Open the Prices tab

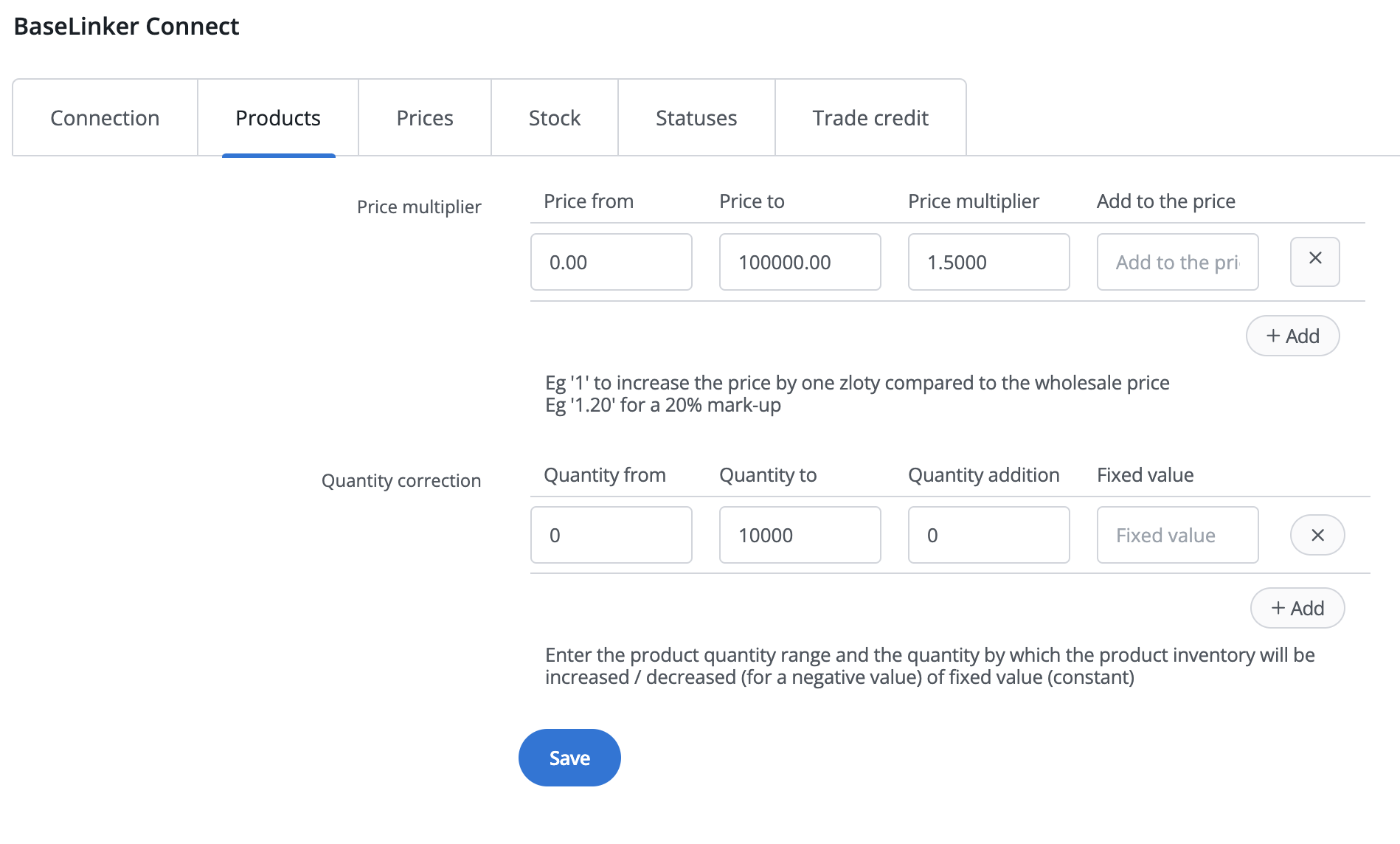(424, 118)
